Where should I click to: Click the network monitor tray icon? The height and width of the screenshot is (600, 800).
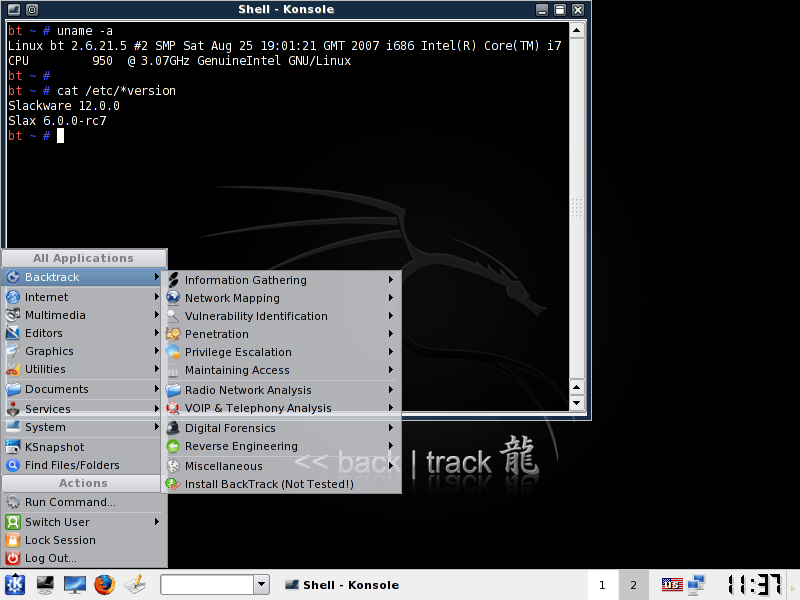(x=696, y=584)
